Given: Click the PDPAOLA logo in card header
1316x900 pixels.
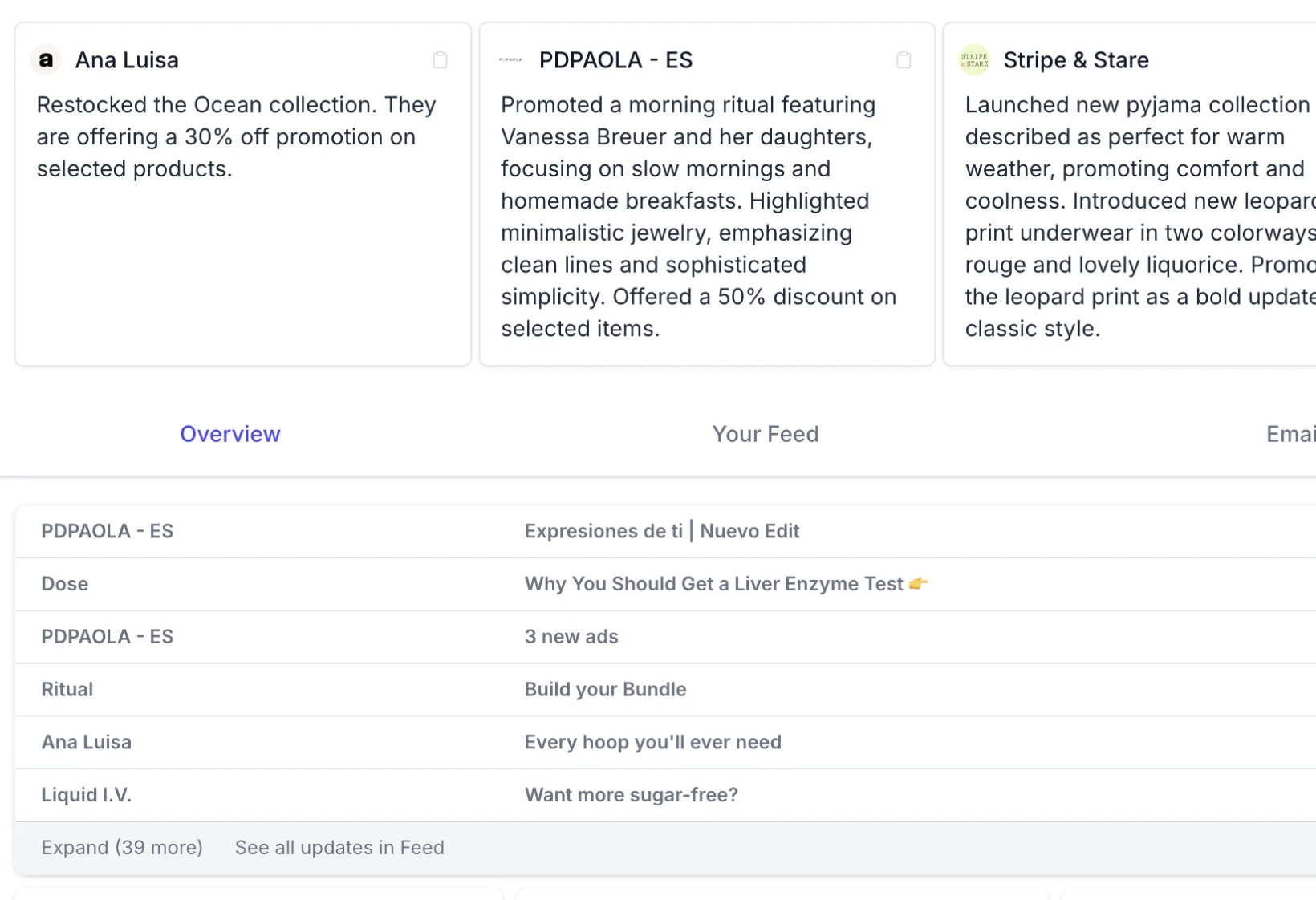Looking at the screenshot, I should (510, 60).
